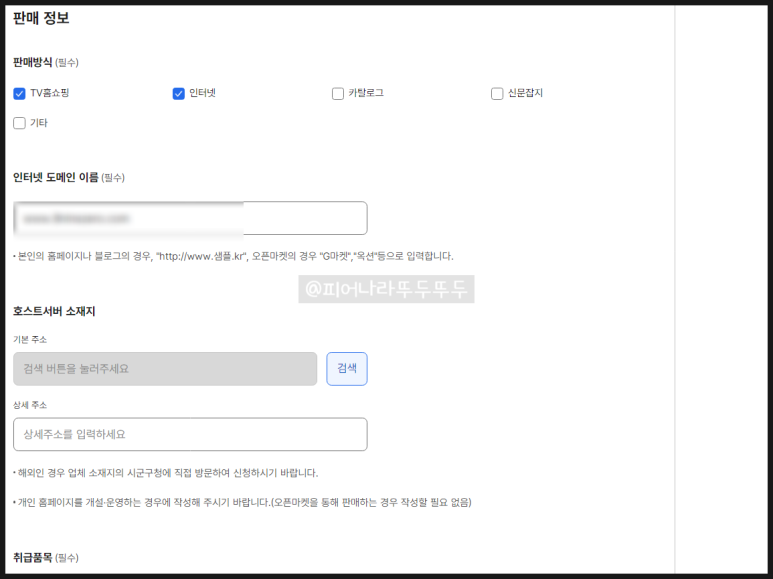Click the 기본 주소 field label
The height and width of the screenshot is (579, 773).
pos(30,340)
